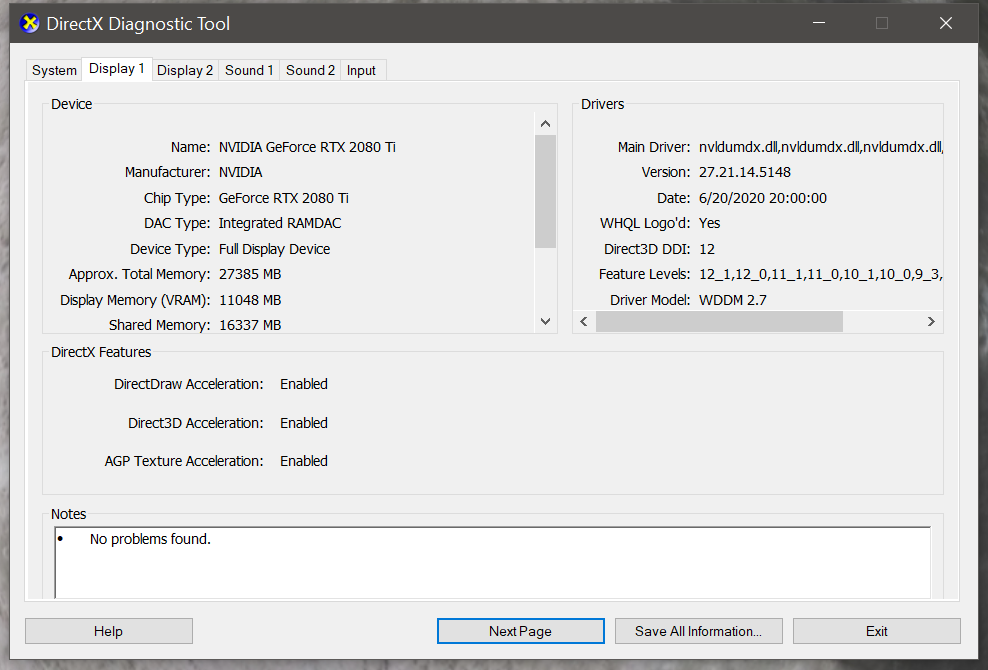This screenshot has width=988, height=670.
Task: Click the WHQL Logo'd value 'Yes'
Action: pyautogui.click(x=709, y=223)
